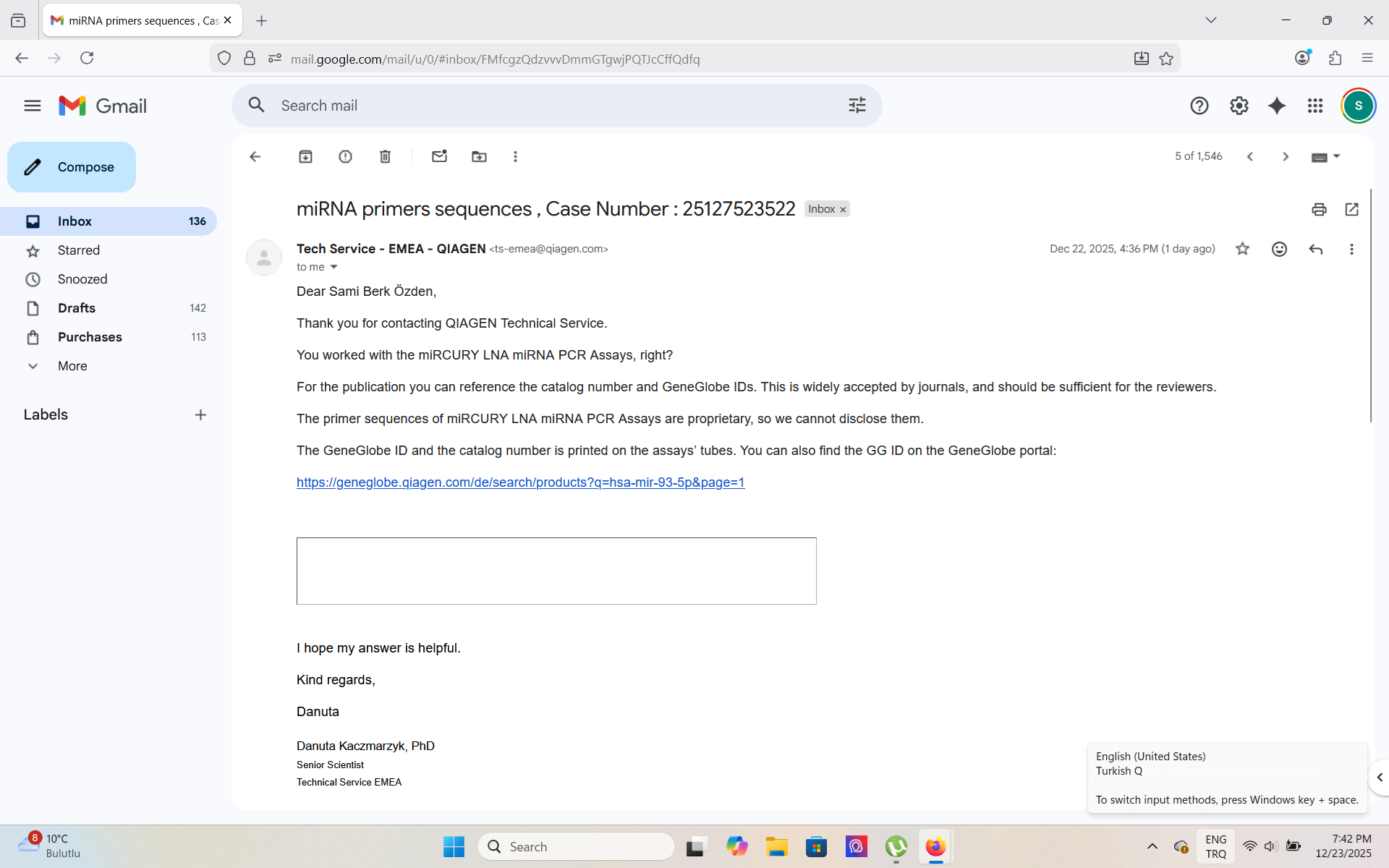Open a new browser tab
Screen dimensions: 1389x868
coord(262,21)
